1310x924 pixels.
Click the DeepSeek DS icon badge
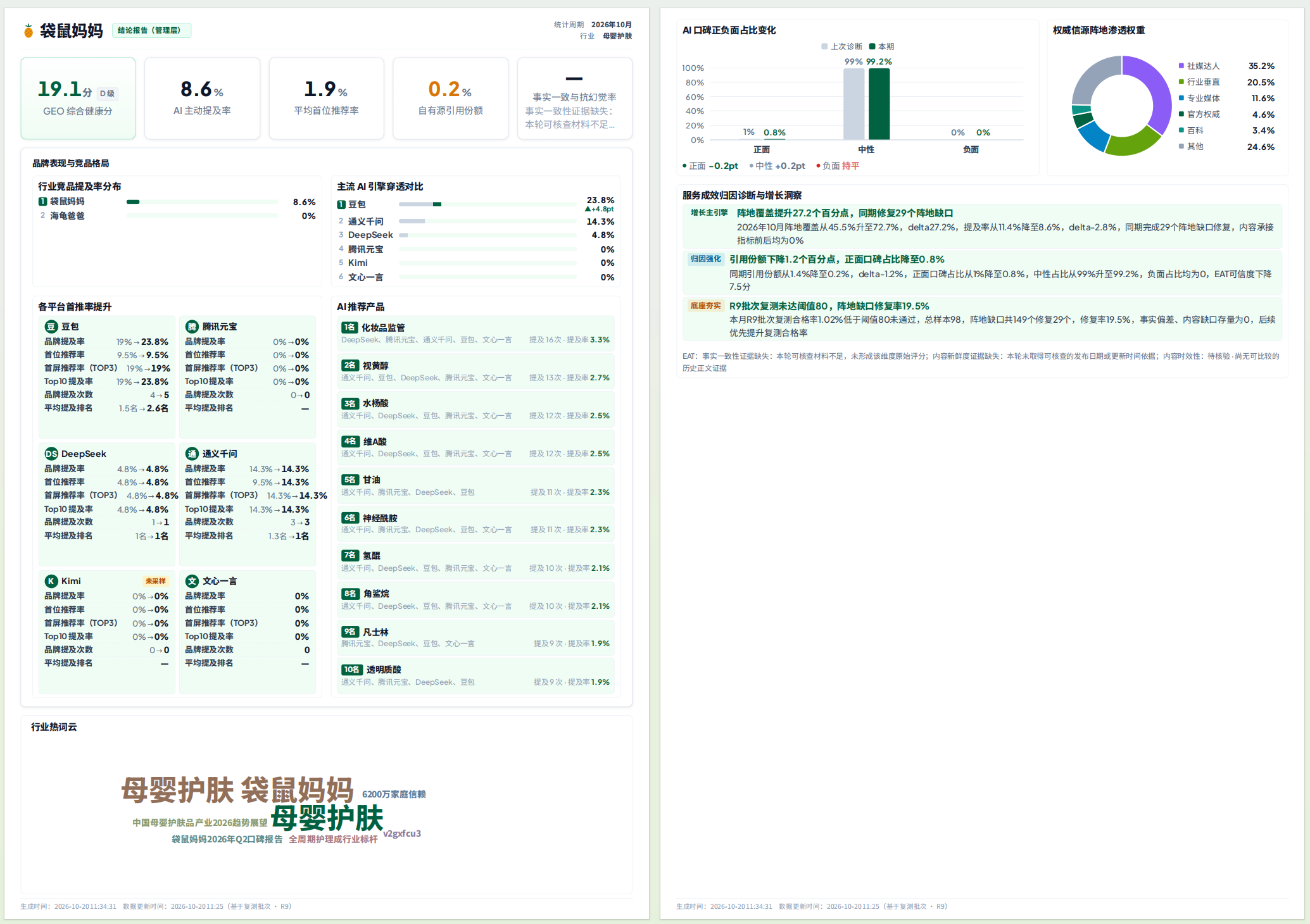point(51,454)
